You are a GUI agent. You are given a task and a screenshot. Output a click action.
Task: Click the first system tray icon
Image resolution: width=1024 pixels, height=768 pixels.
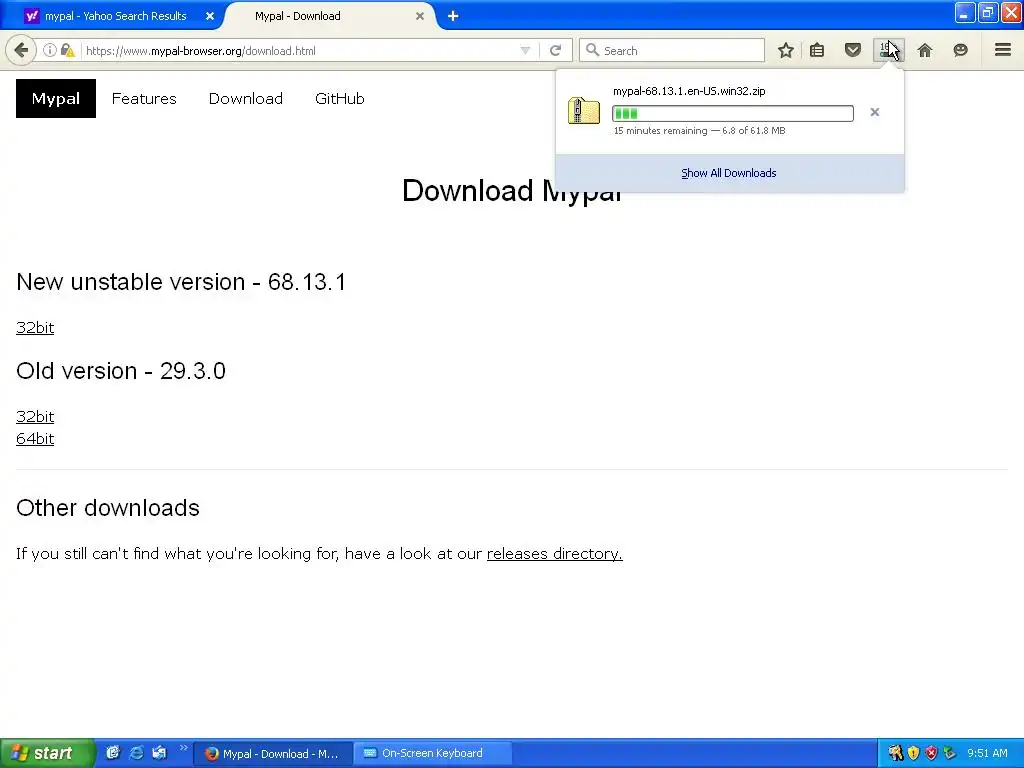(895, 753)
